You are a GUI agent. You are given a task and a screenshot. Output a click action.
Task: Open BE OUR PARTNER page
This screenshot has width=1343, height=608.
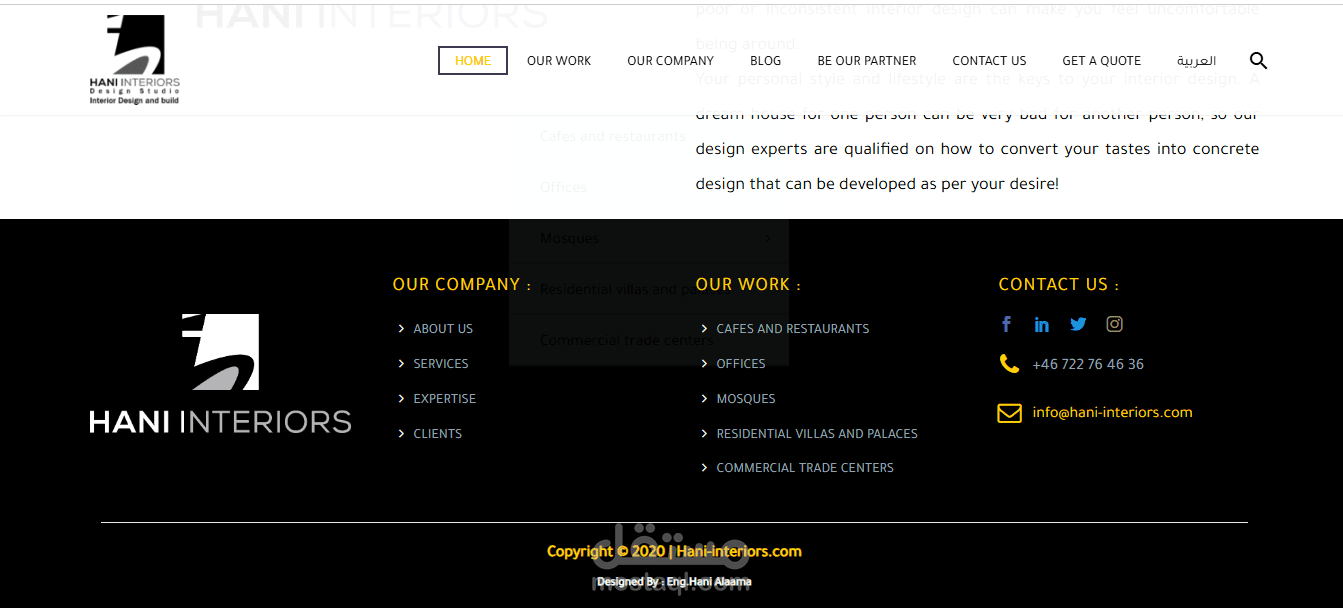coord(867,61)
